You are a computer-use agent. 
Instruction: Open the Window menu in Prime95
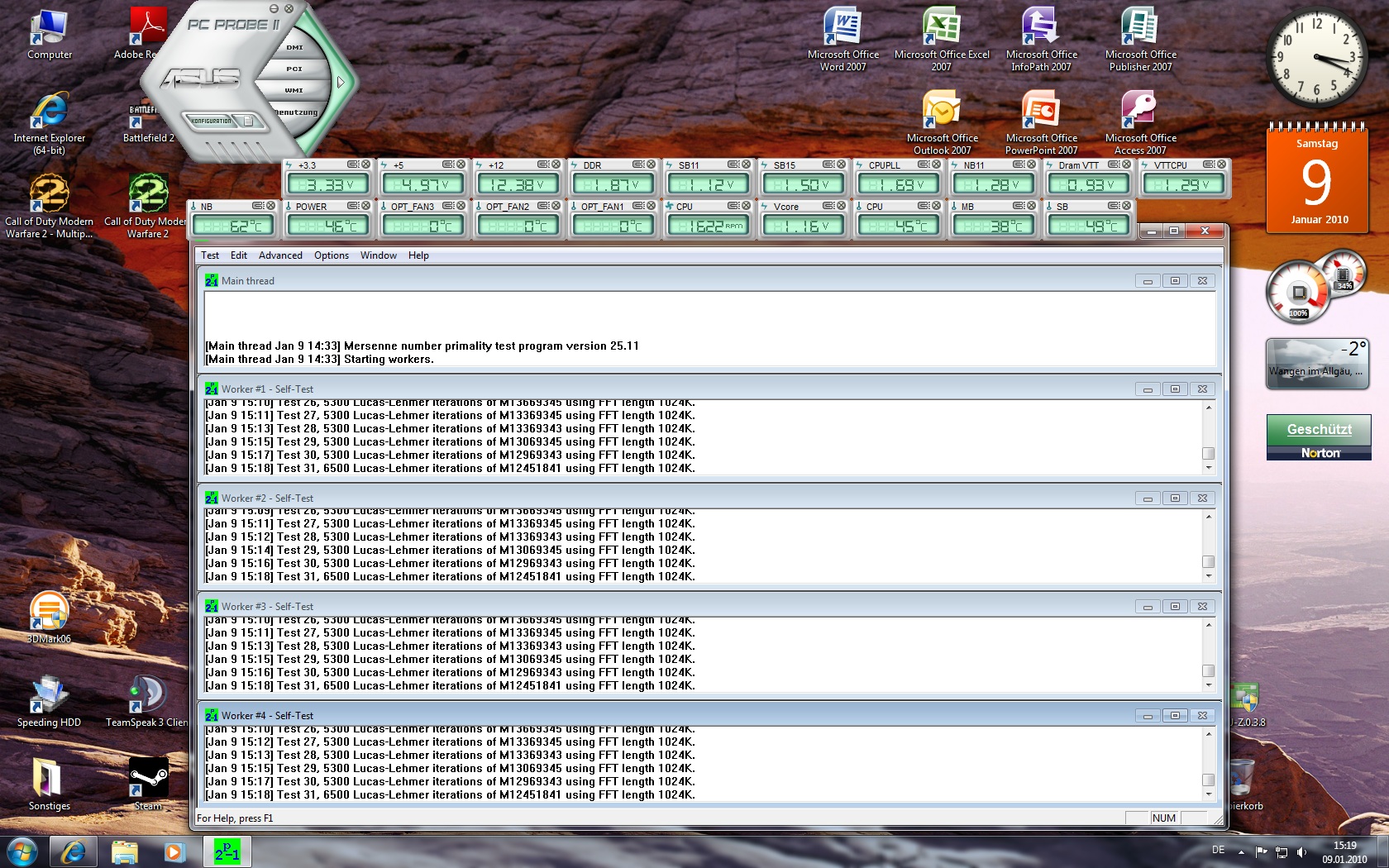(379, 255)
